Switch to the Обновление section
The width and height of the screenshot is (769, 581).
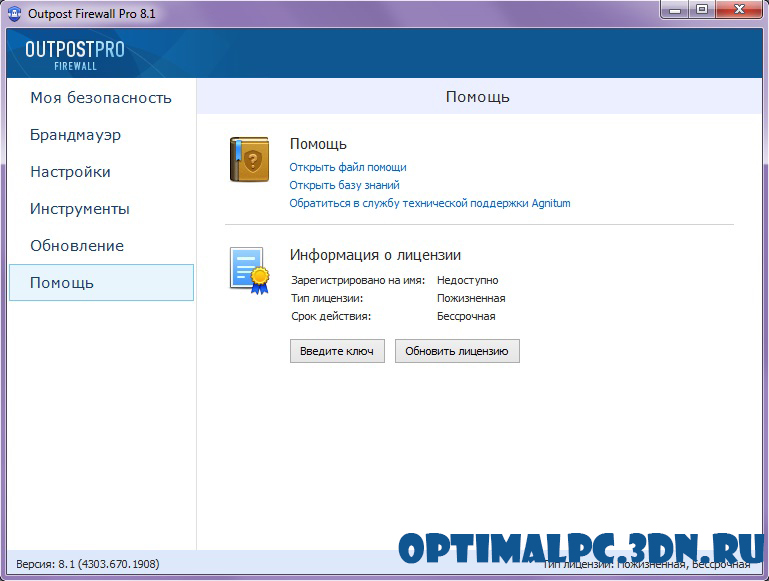77,246
